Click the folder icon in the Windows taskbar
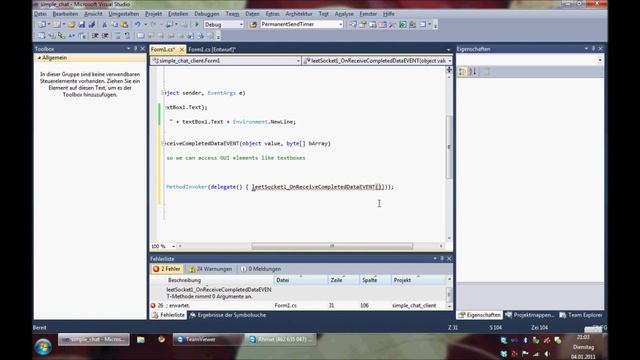 [141, 340]
